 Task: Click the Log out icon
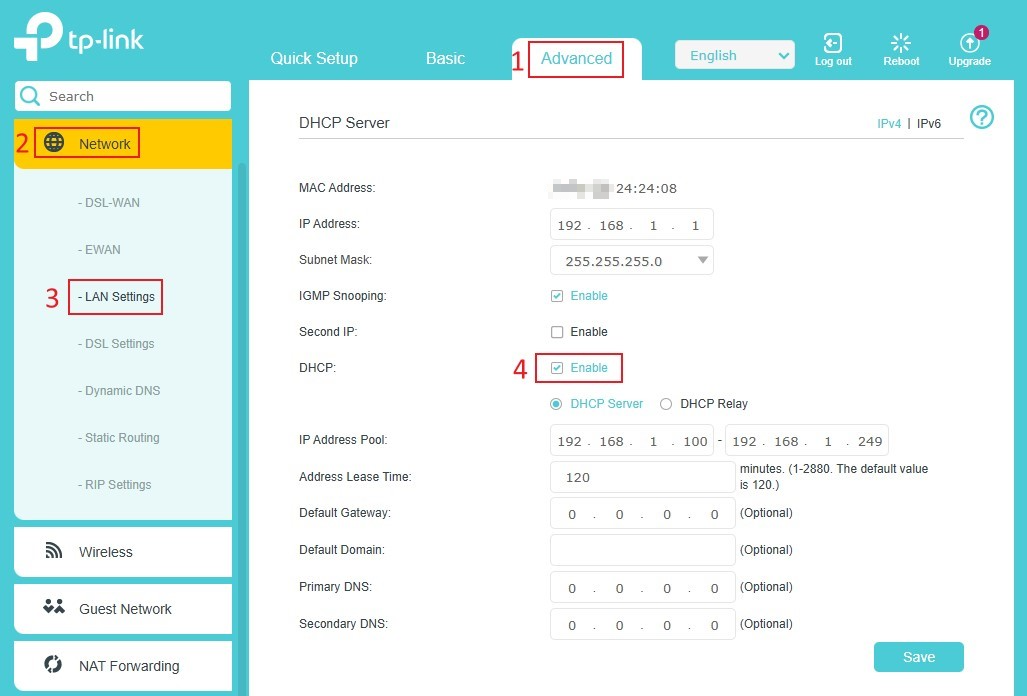click(x=832, y=41)
